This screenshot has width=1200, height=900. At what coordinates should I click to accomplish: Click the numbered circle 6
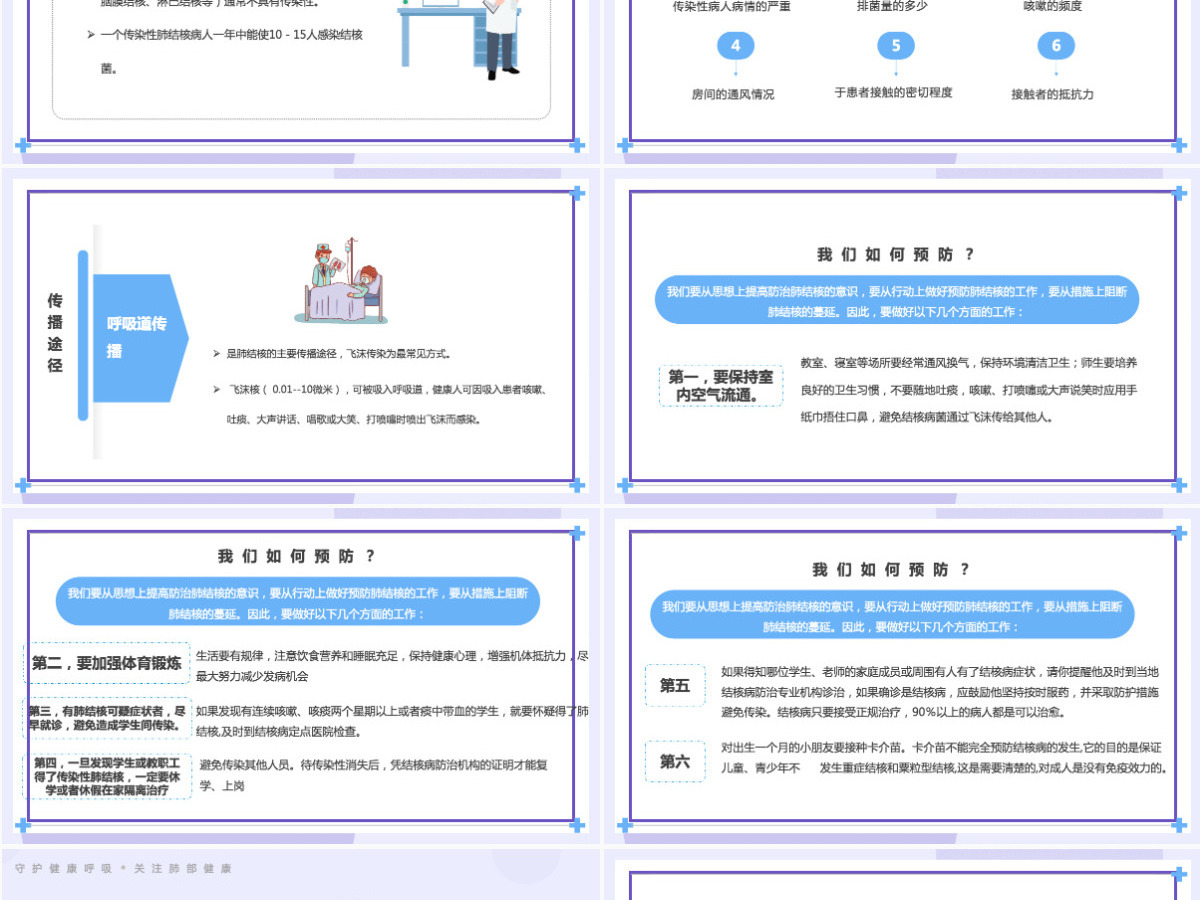[x=1056, y=46]
